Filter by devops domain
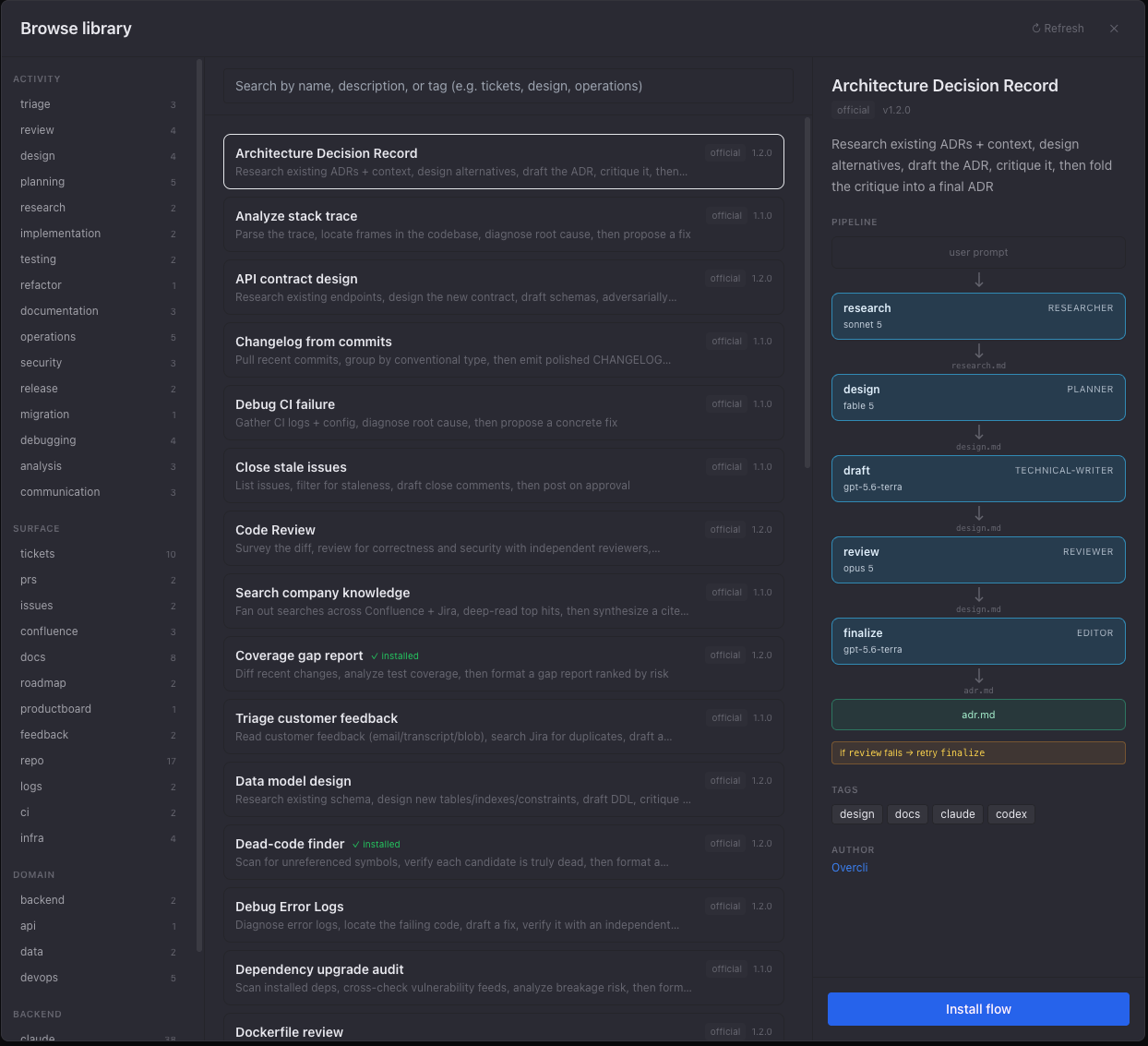 click(98, 978)
